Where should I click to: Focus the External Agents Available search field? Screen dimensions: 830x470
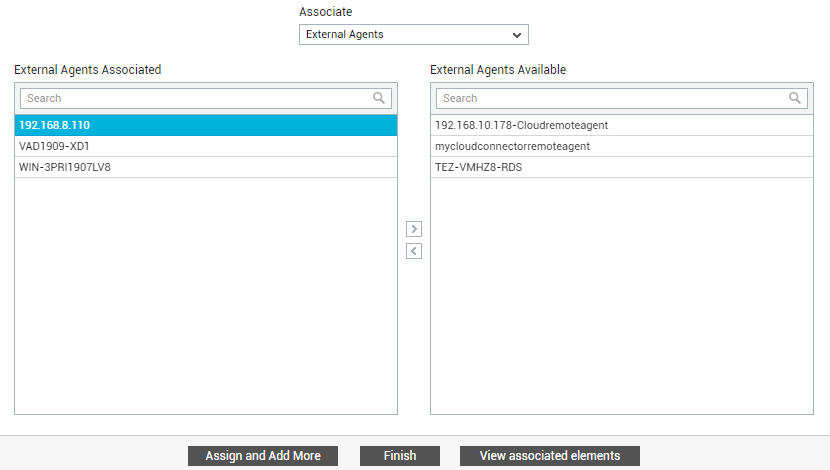(621, 98)
